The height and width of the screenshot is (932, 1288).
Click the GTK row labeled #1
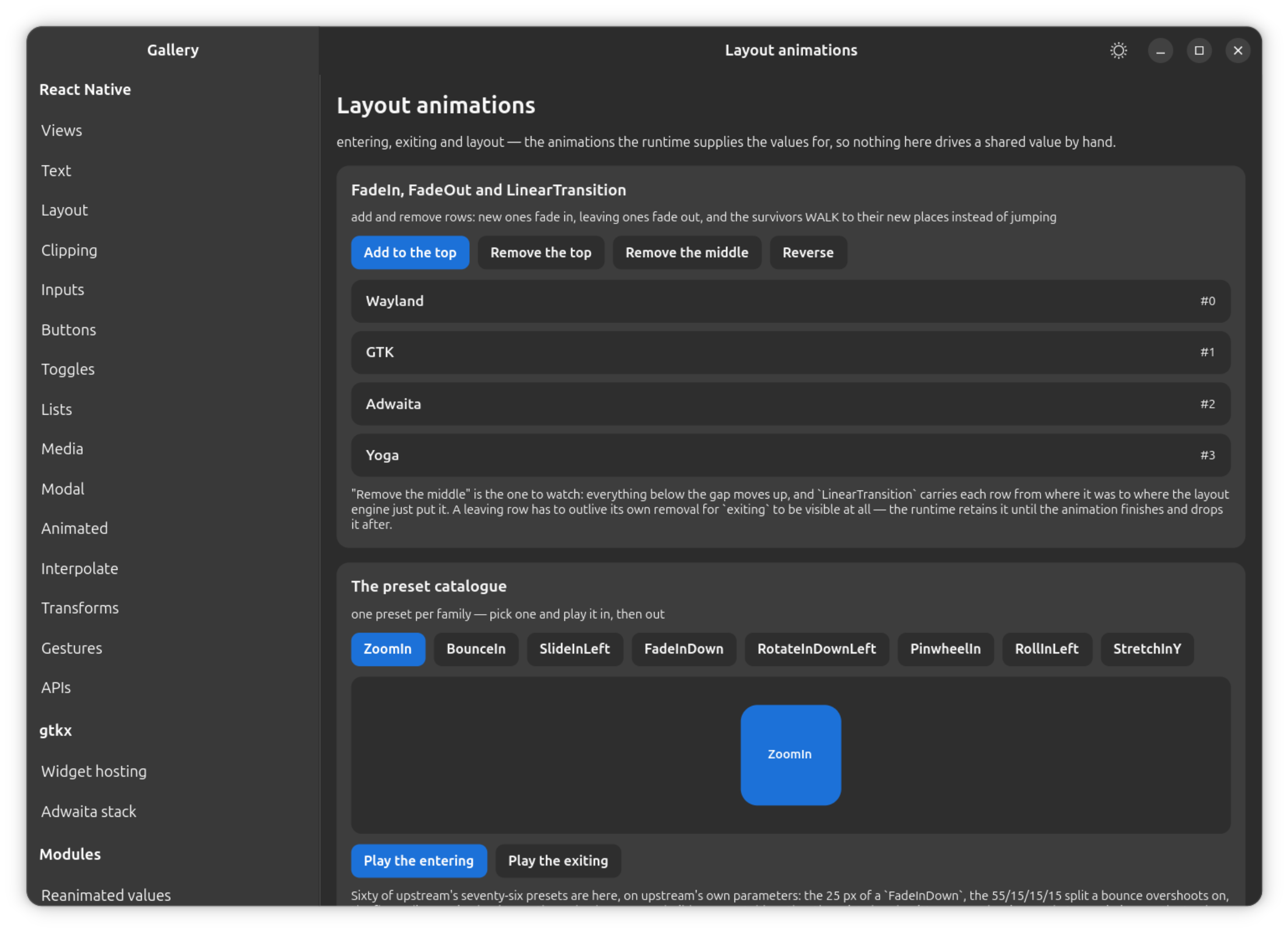tap(791, 353)
